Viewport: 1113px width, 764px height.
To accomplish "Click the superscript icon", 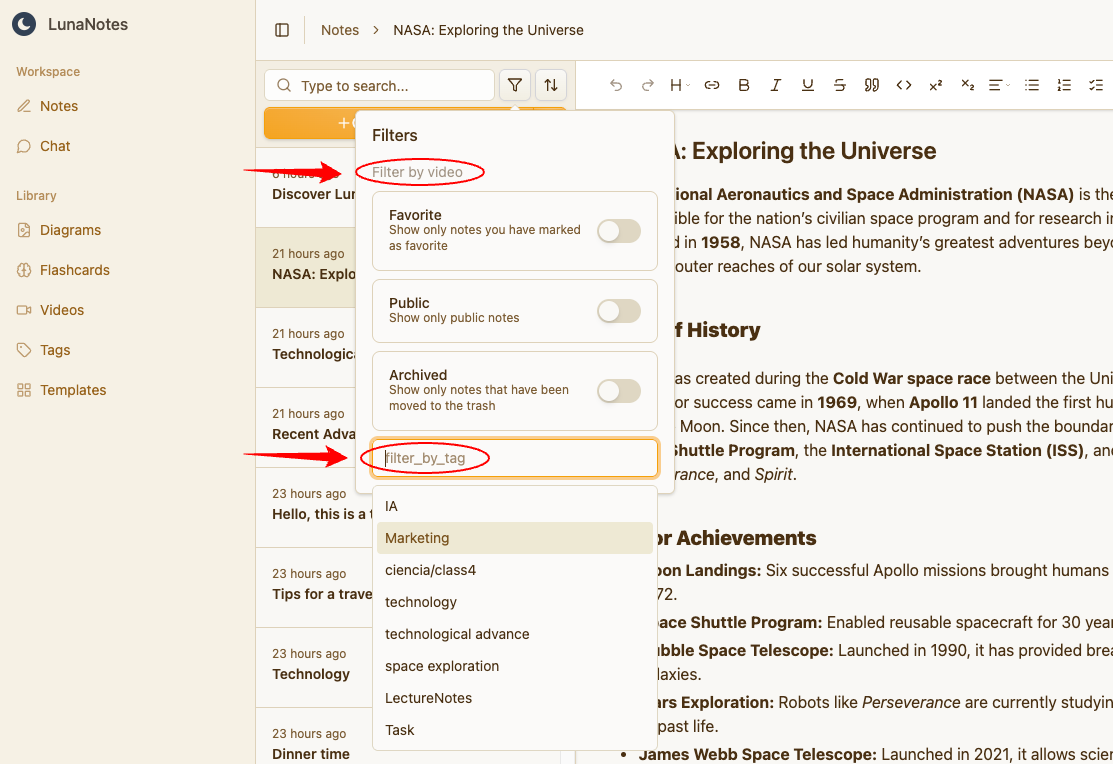I will coord(936,85).
